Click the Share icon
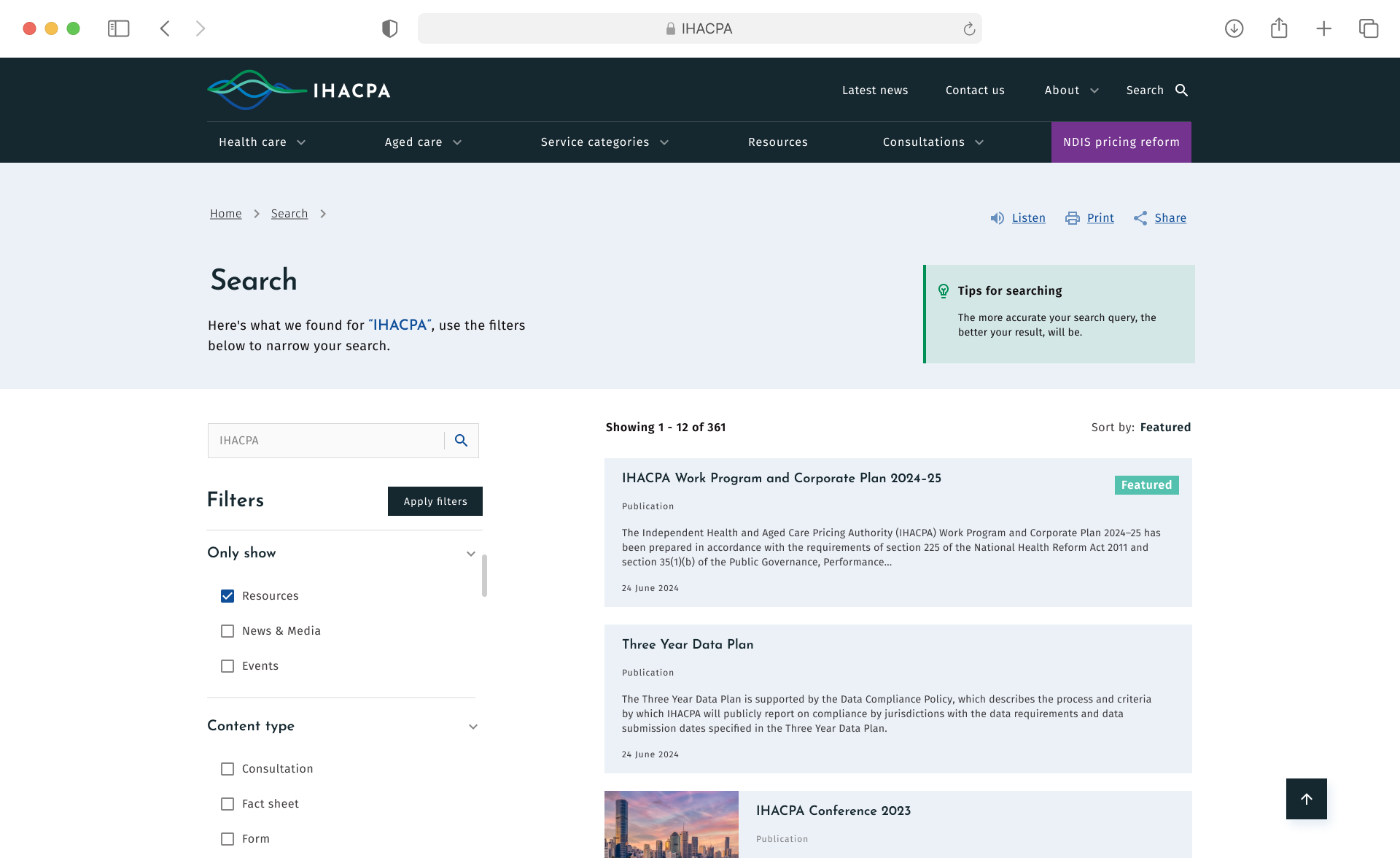The height and width of the screenshot is (858, 1400). [1140, 218]
